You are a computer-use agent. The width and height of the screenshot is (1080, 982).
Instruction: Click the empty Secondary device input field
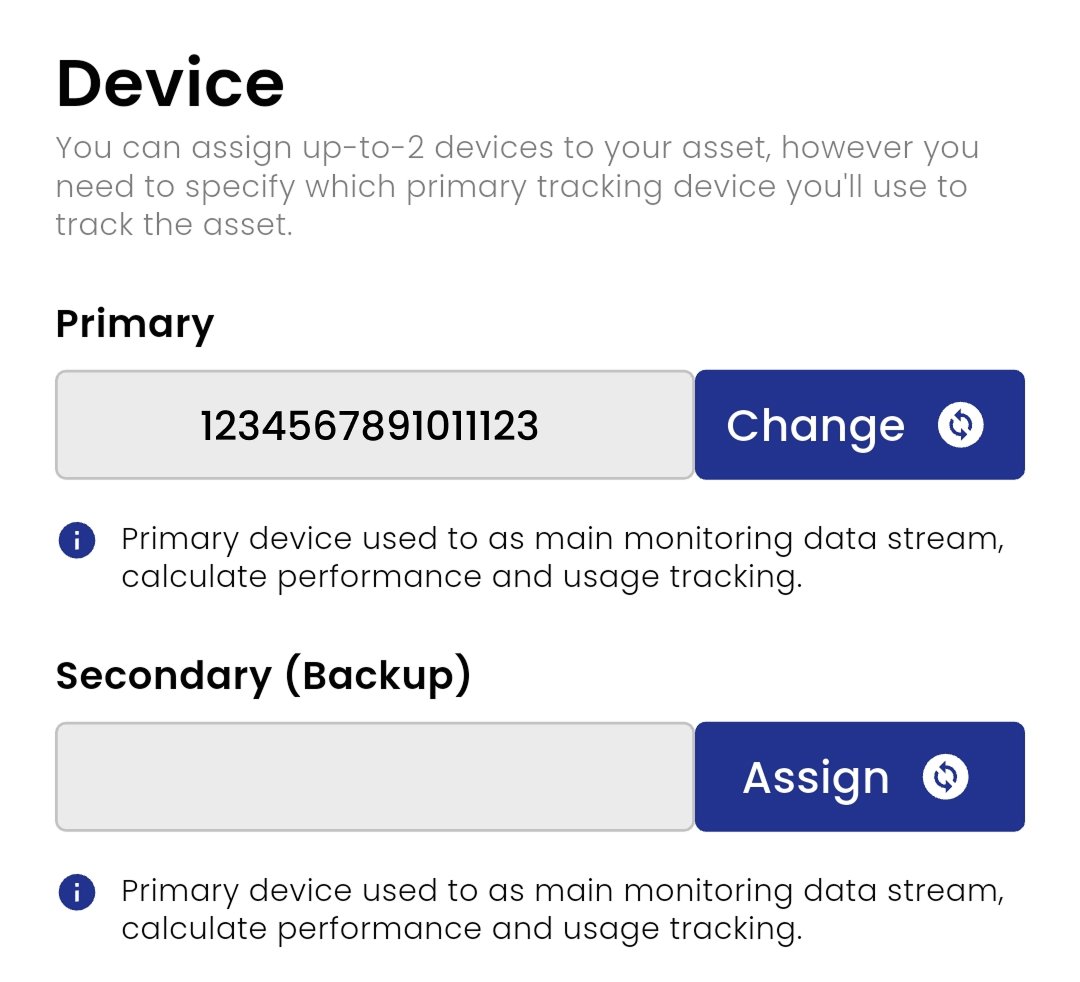coord(375,776)
